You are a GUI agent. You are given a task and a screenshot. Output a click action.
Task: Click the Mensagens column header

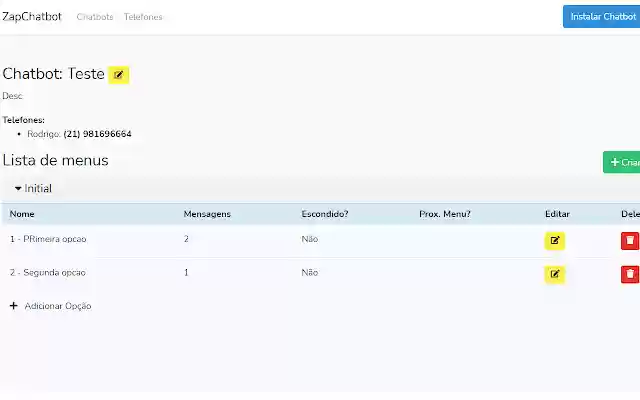207,214
